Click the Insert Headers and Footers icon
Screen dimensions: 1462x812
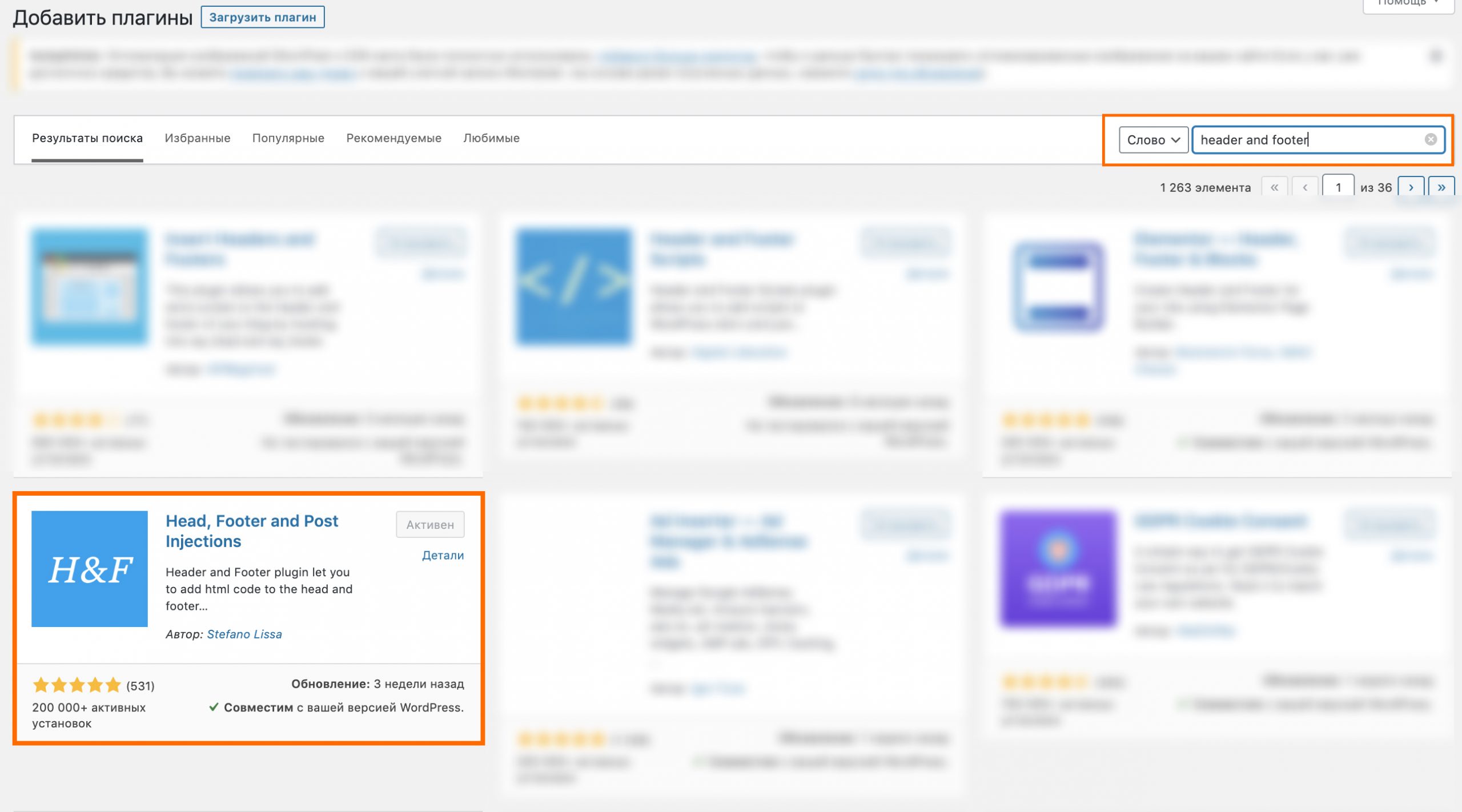click(x=89, y=286)
